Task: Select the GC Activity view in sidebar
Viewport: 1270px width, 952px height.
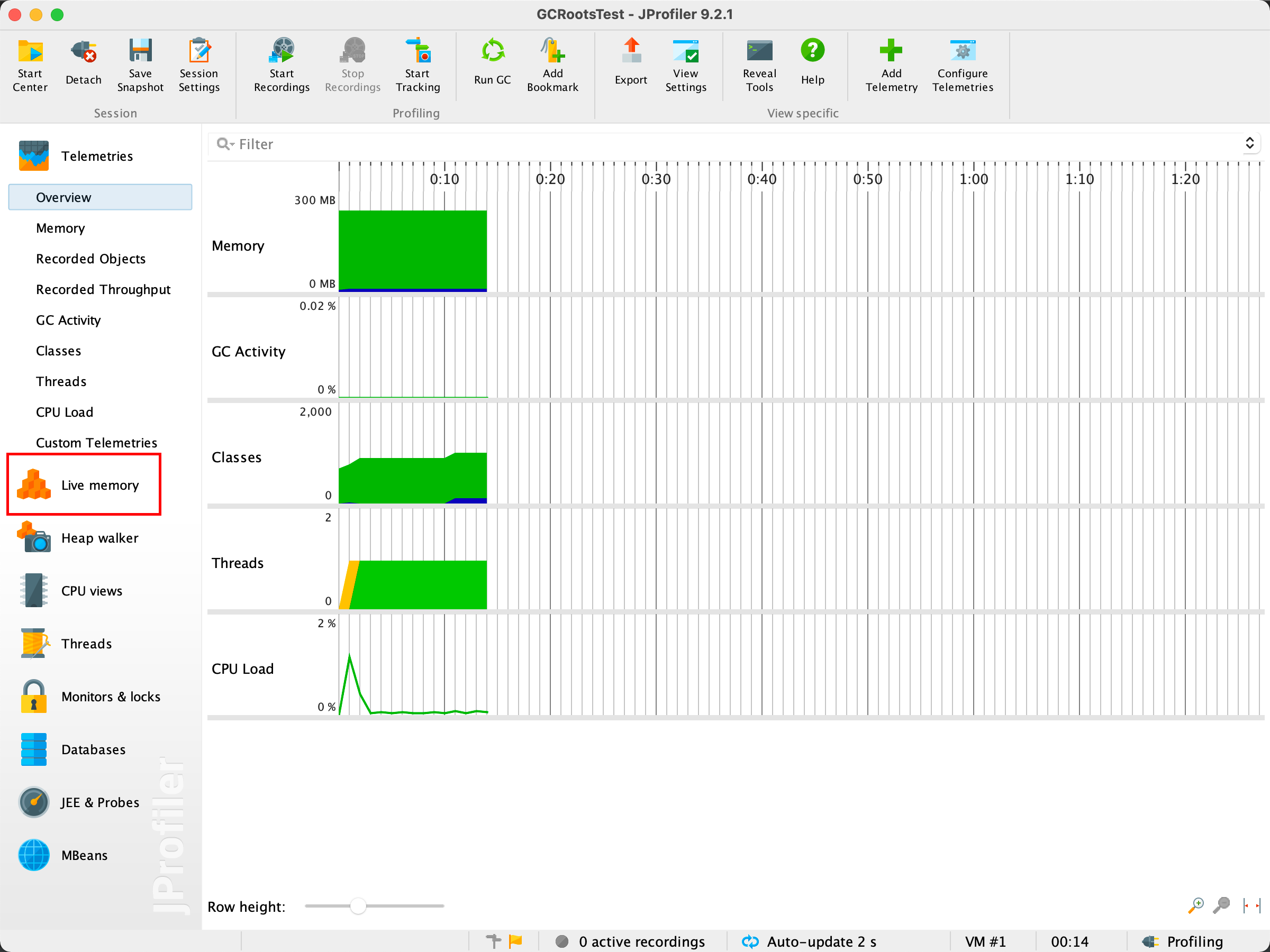Action: tap(68, 319)
